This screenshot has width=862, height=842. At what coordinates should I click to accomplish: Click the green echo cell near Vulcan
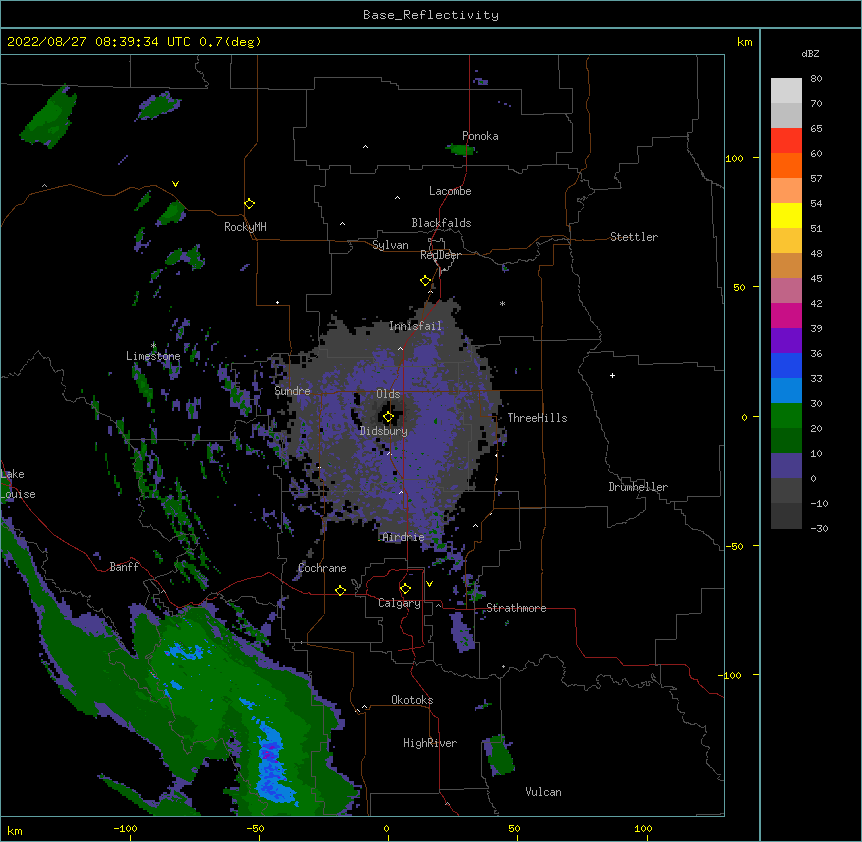click(499, 755)
